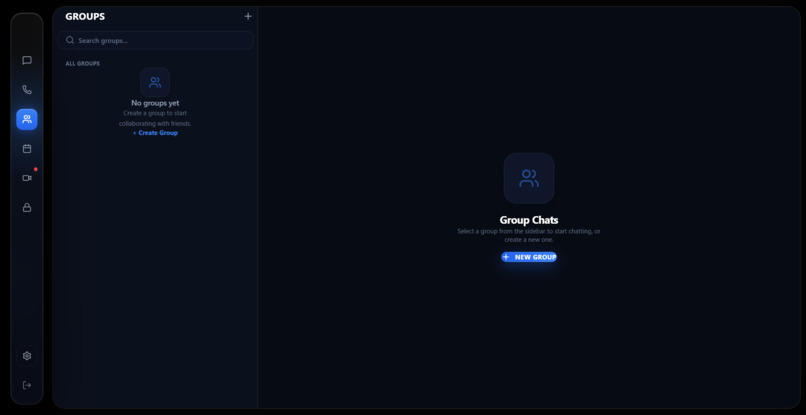
Task: Click the + Create Group link
Action: (x=155, y=133)
